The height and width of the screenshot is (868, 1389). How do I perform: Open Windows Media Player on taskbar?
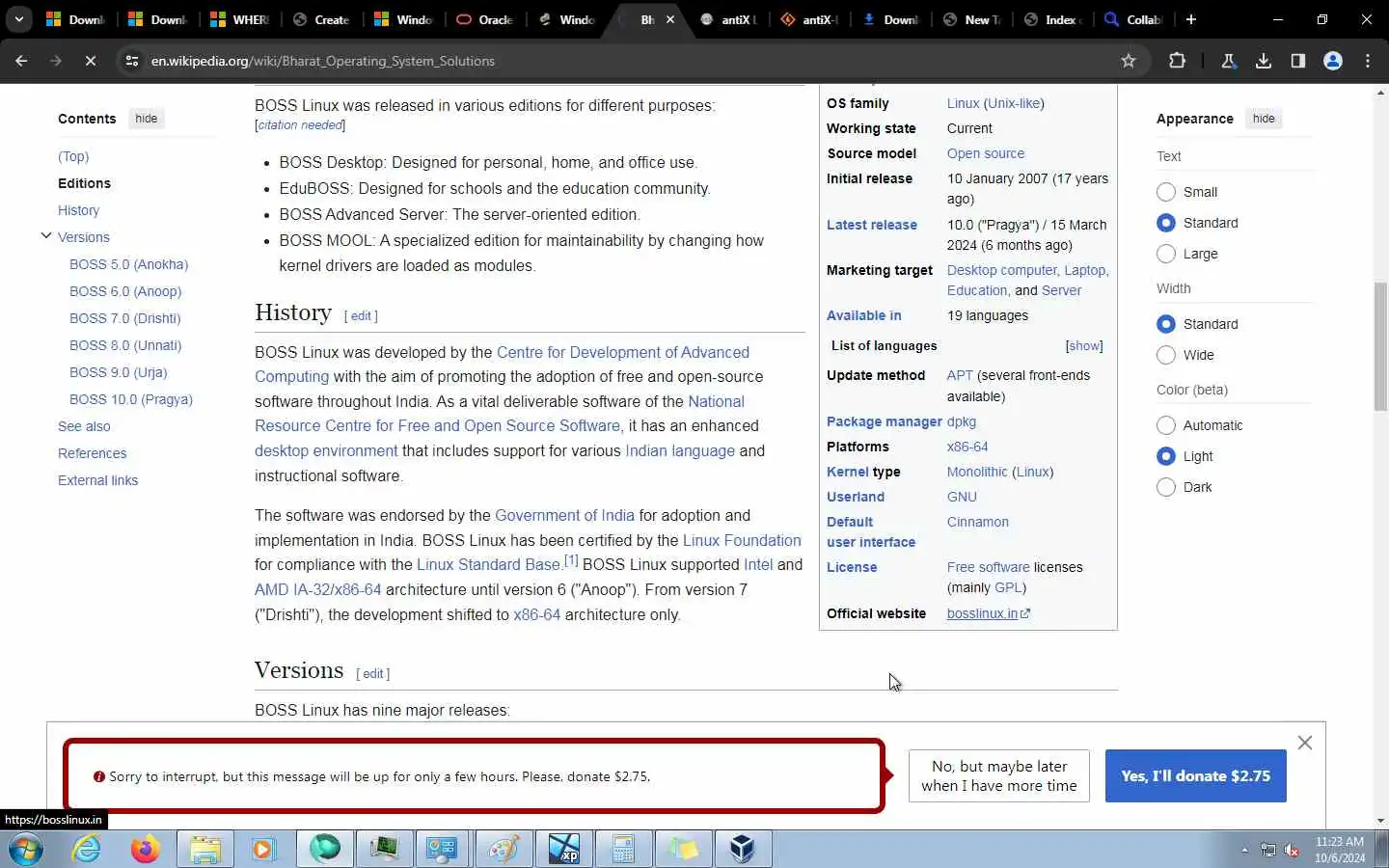coord(263,849)
